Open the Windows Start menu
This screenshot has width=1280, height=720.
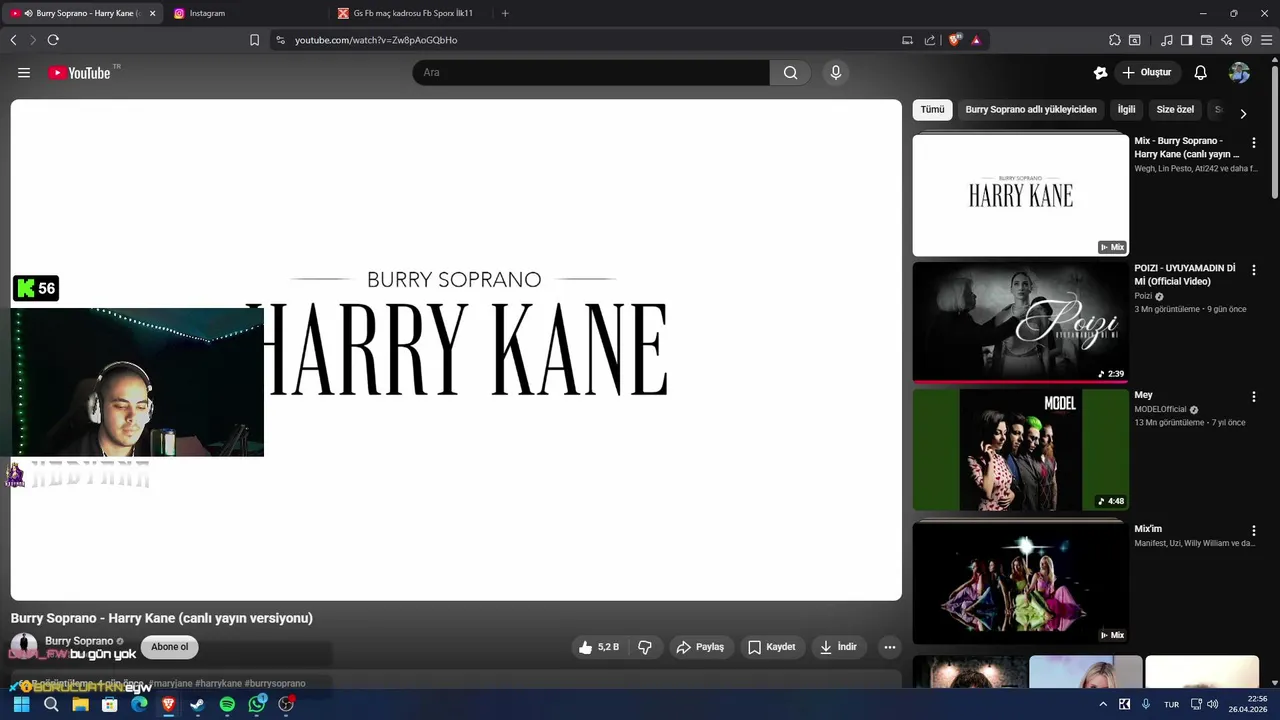(x=21, y=704)
